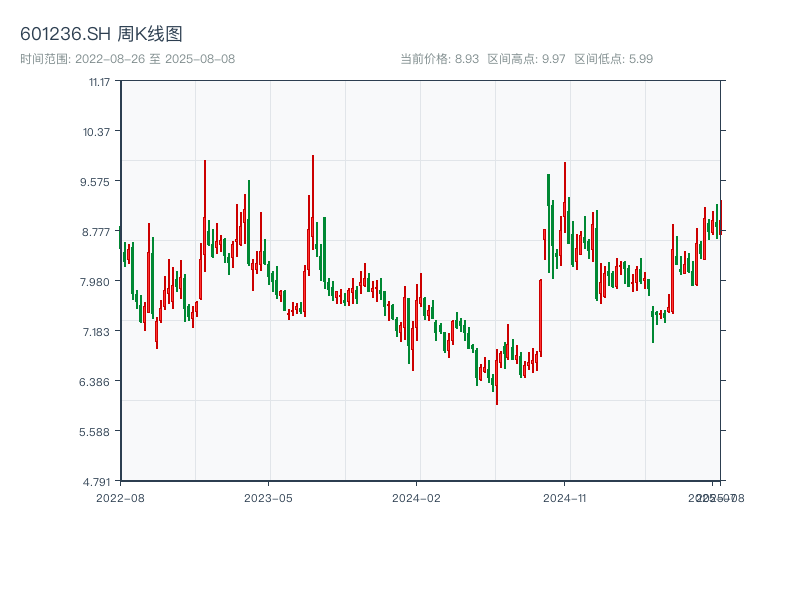
Task: Click the 2022-08 x-axis date label
Action: click(120, 497)
